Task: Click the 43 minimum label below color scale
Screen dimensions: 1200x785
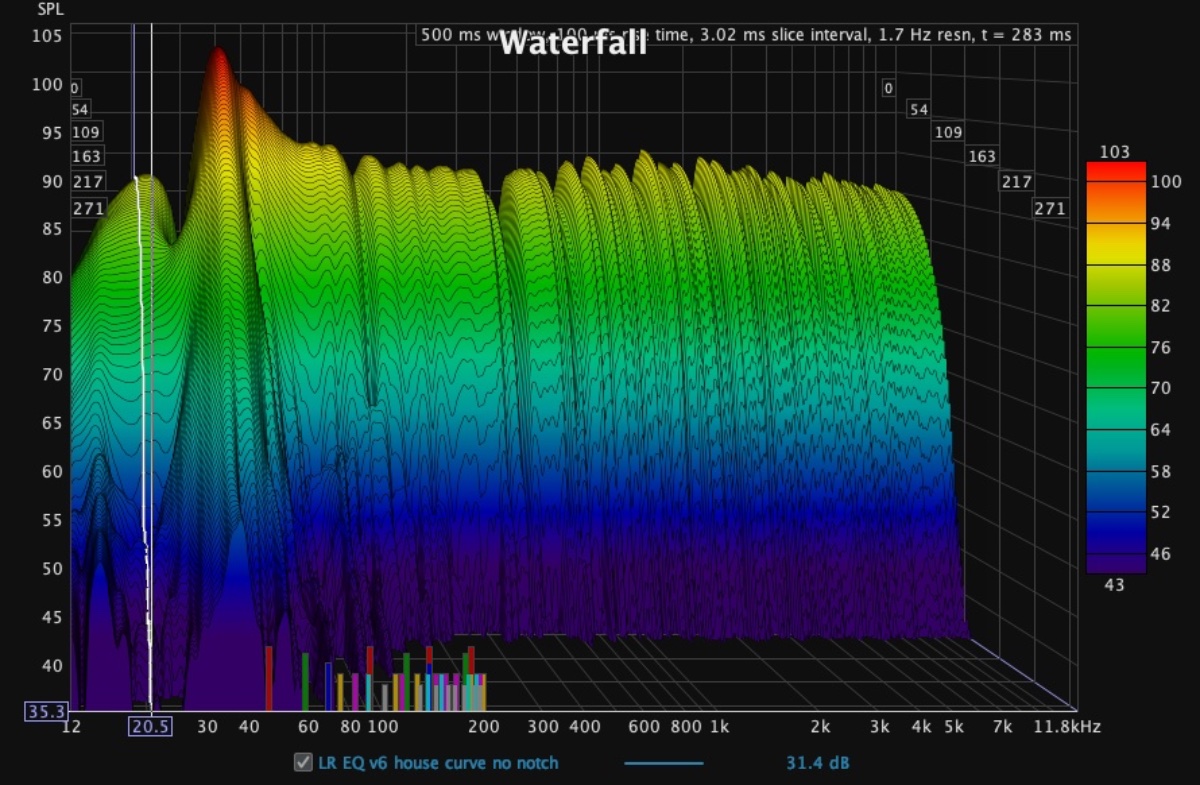Action: 1114,585
